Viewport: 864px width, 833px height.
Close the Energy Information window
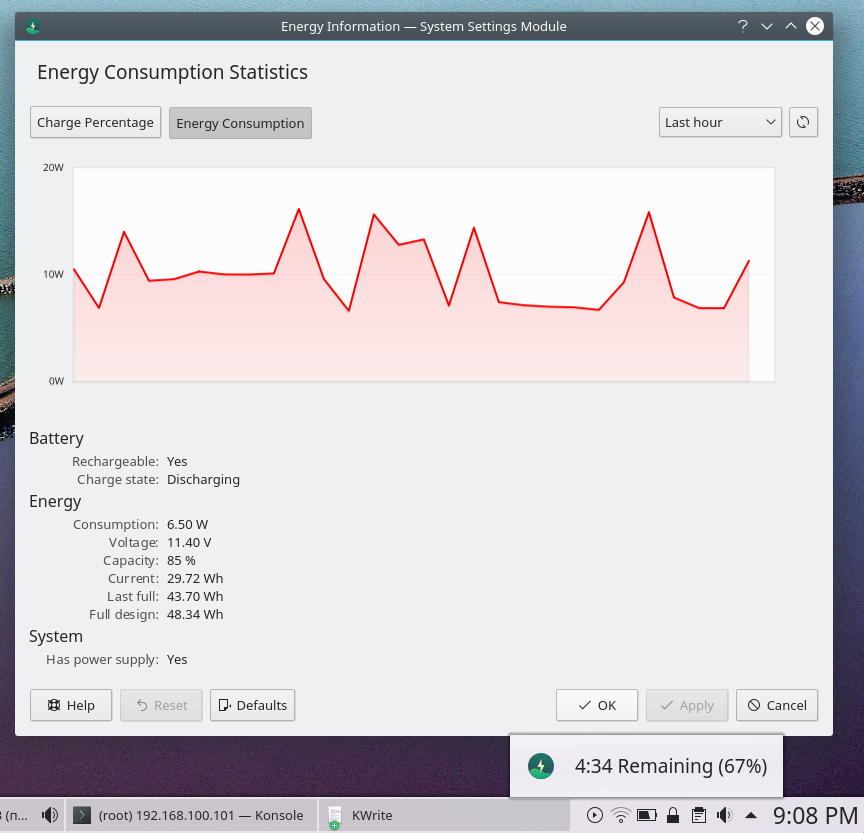coord(815,26)
